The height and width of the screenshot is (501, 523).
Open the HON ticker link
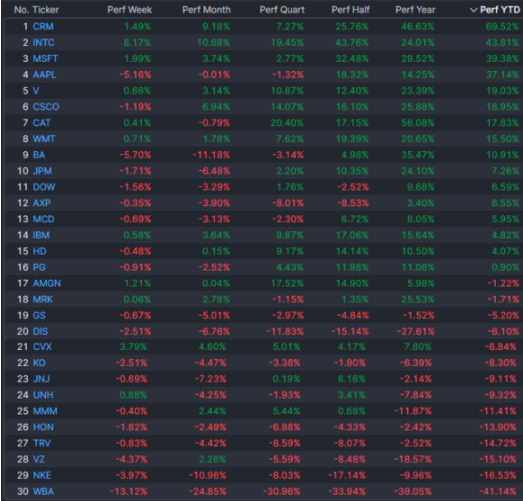click(x=43, y=427)
